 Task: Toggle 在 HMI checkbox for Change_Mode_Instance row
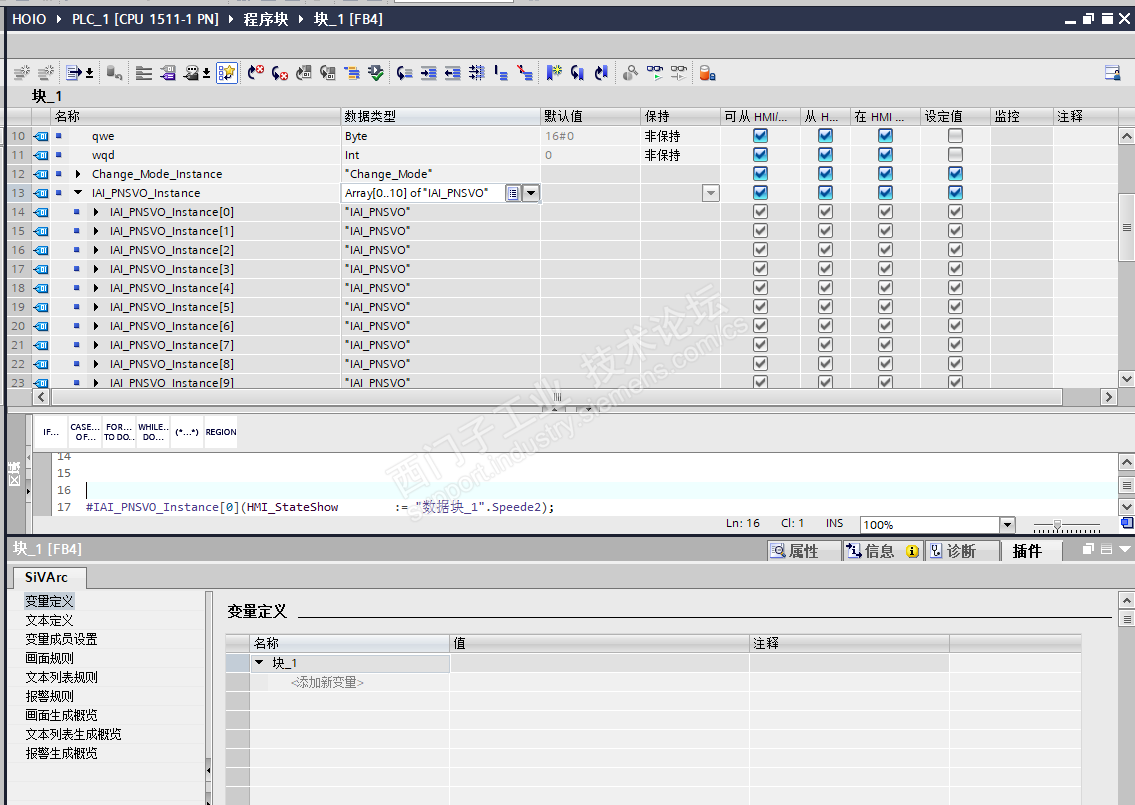(x=885, y=173)
